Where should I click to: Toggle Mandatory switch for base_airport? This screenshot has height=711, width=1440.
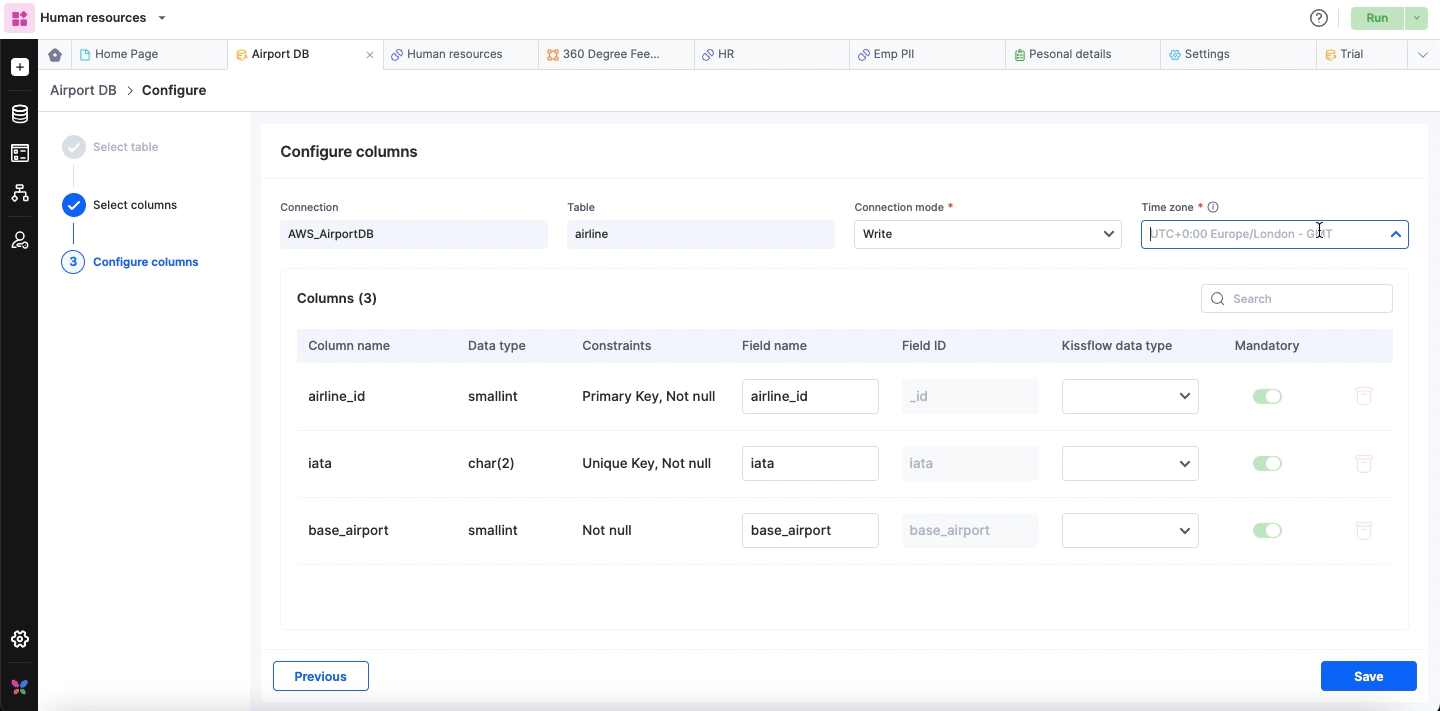(x=1267, y=530)
